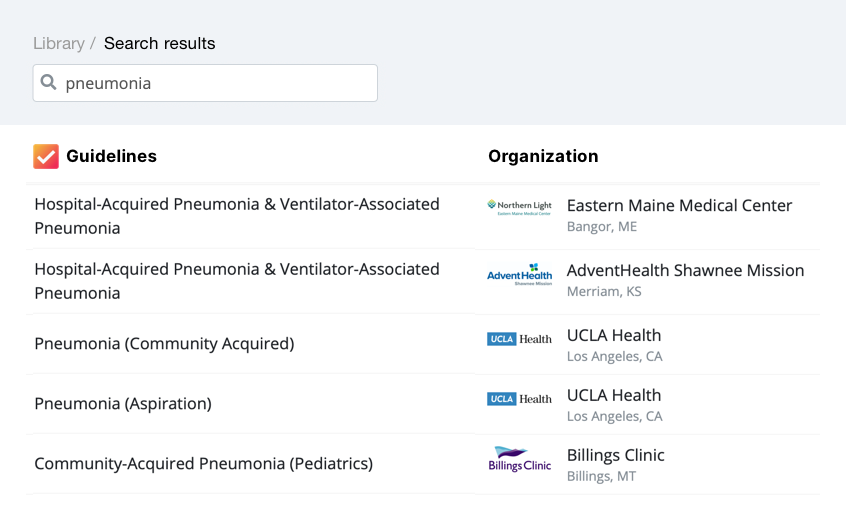The height and width of the screenshot is (514, 846).
Task: Click UCLA Health logo beside Community Acquired
Action: coord(519,339)
